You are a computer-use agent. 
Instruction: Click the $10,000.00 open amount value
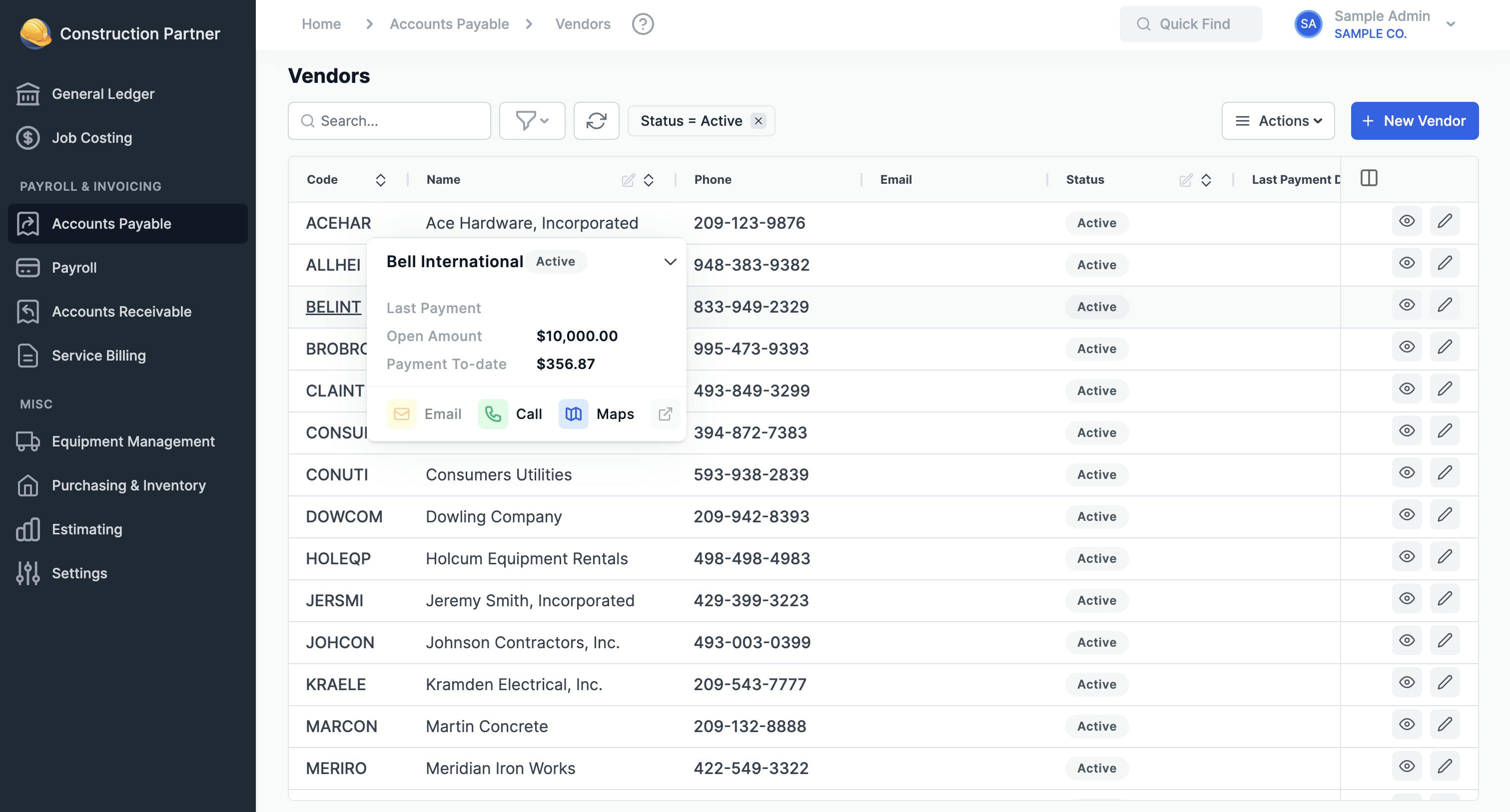(x=577, y=336)
